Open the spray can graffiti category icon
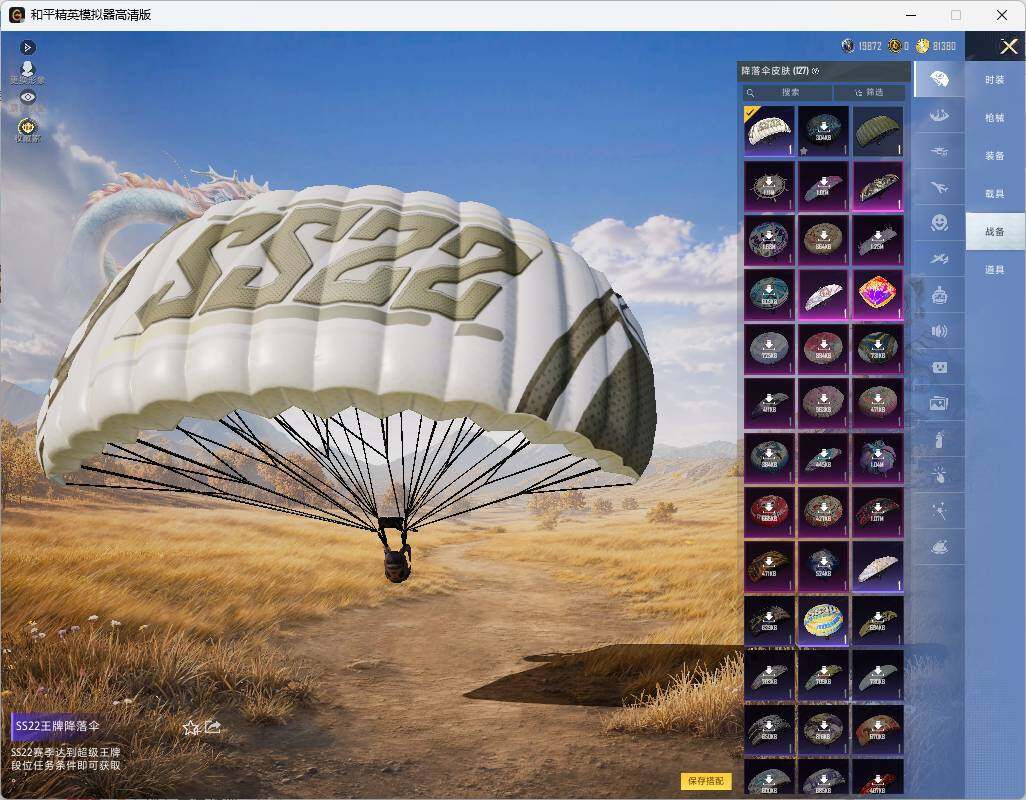Screen dimensions: 1026x800 click(939, 439)
